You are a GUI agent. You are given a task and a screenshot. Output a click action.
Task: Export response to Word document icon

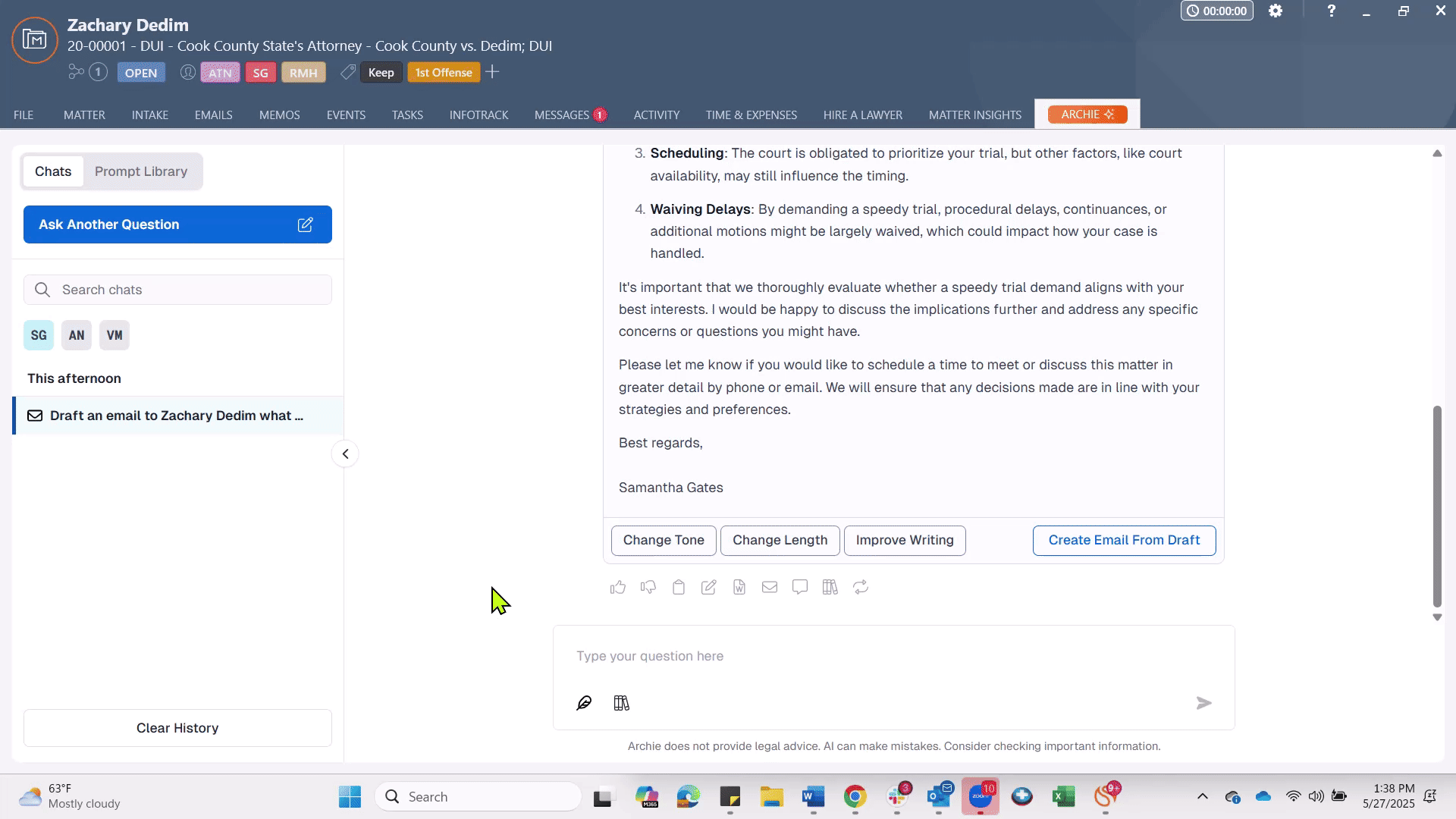(x=739, y=587)
